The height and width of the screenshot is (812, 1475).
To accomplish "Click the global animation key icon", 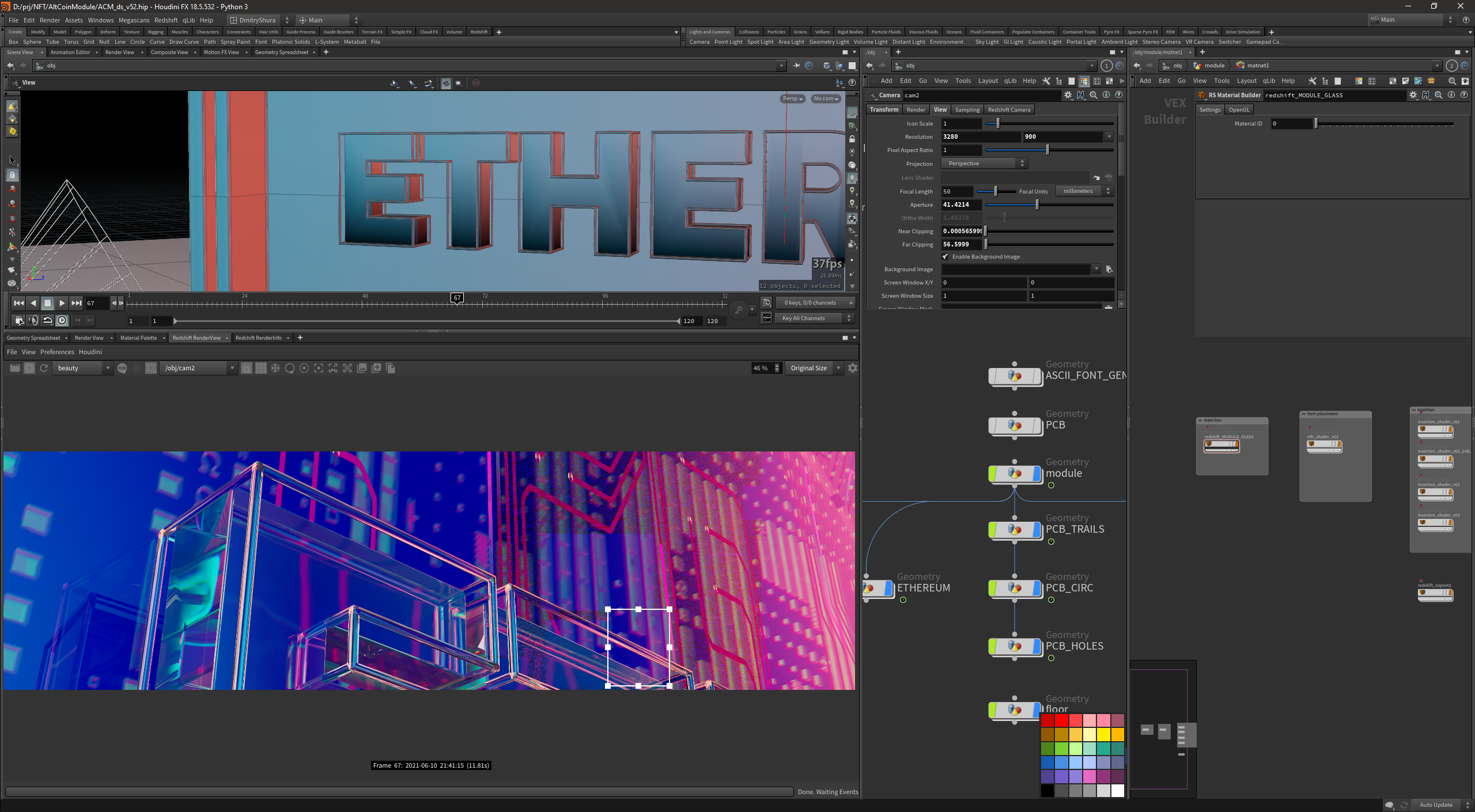I will tap(739, 310).
